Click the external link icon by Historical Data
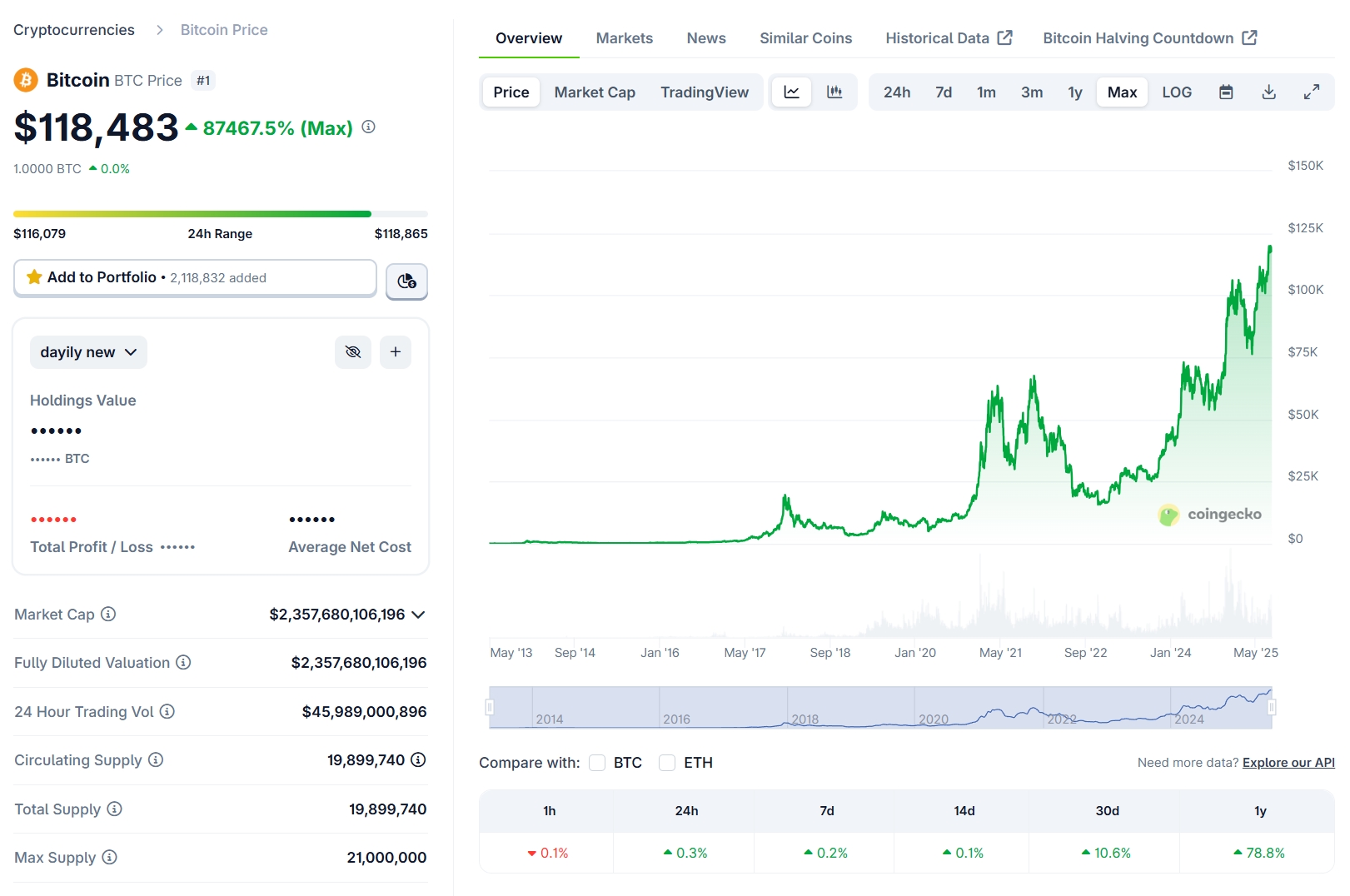Screen dimensions: 1350x896 coord(1005,37)
